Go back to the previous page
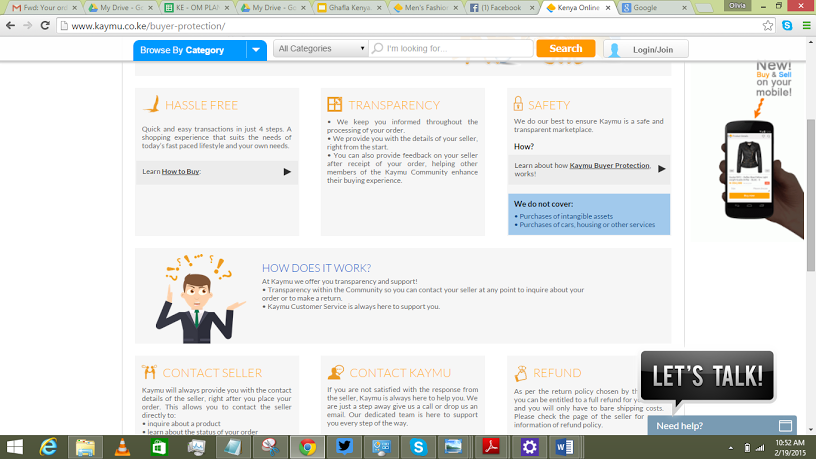The width and height of the screenshot is (816, 459). point(10,26)
